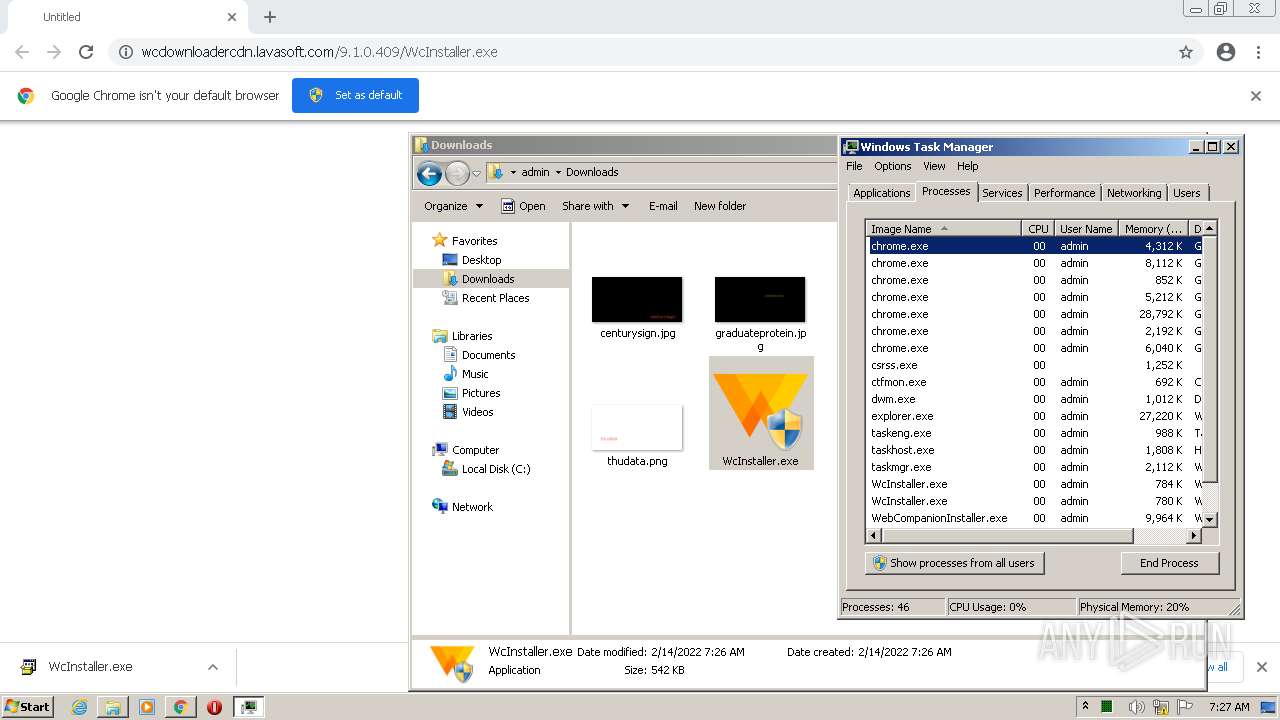
Task: Create a New folder in Downloads
Action: pos(720,206)
